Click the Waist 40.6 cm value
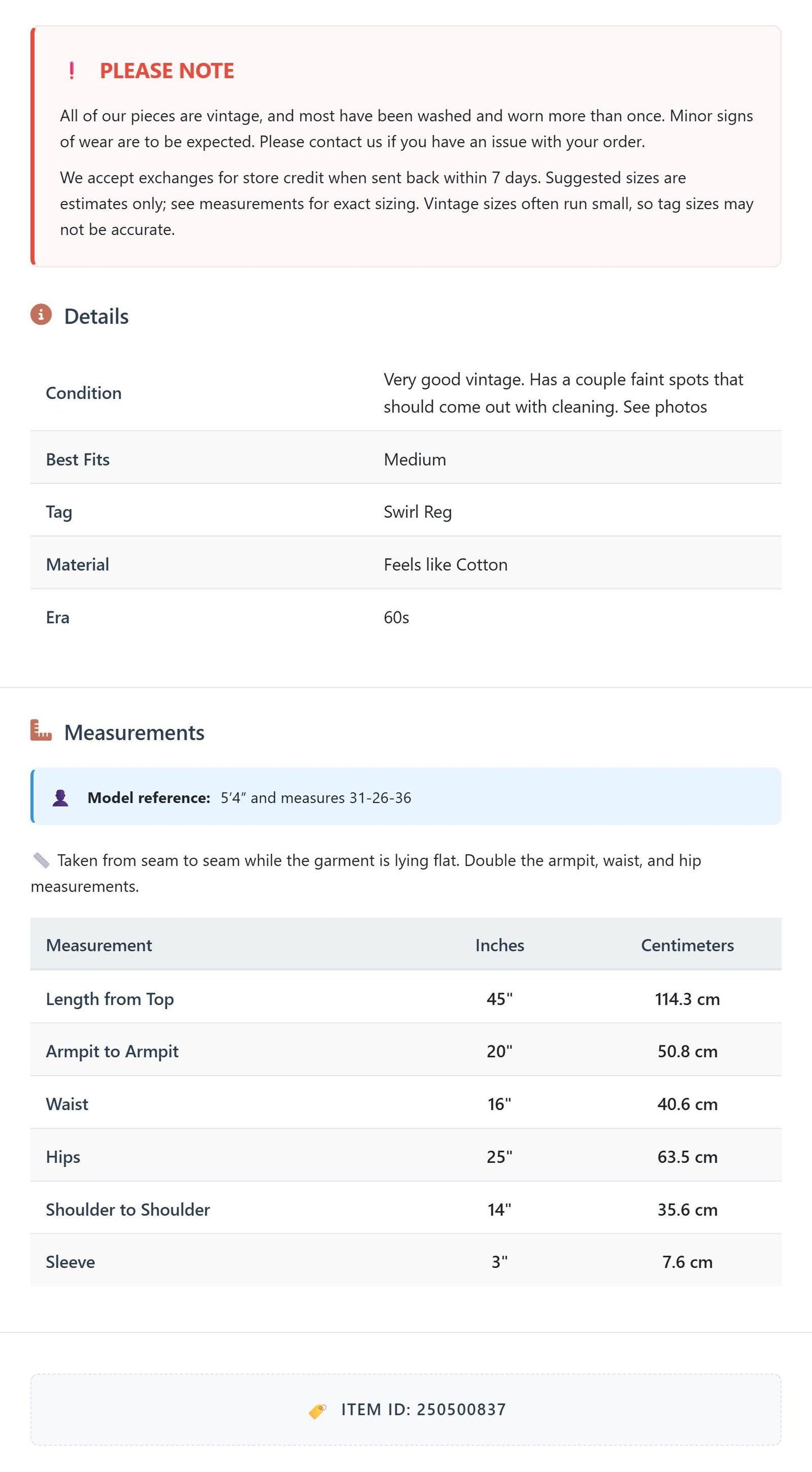 pyautogui.click(x=687, y=1104)
